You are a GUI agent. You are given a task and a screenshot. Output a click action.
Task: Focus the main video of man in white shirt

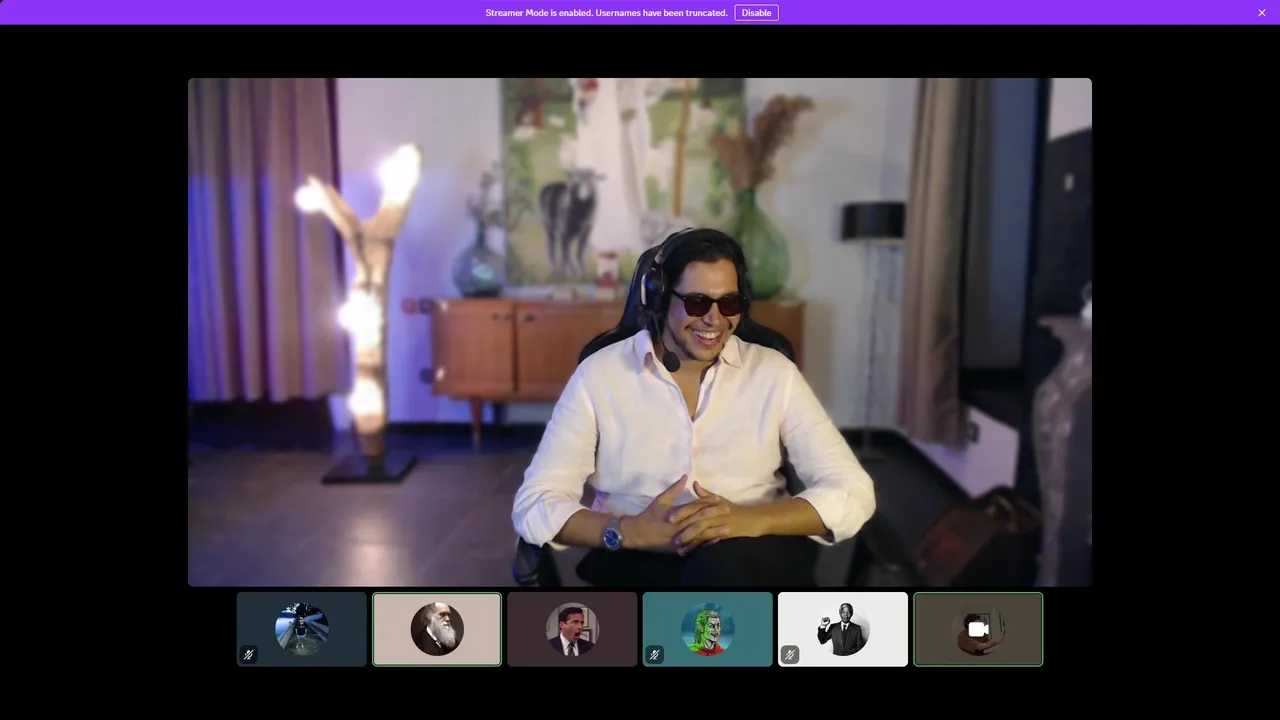pyautogui.click(x=640, y=332)
